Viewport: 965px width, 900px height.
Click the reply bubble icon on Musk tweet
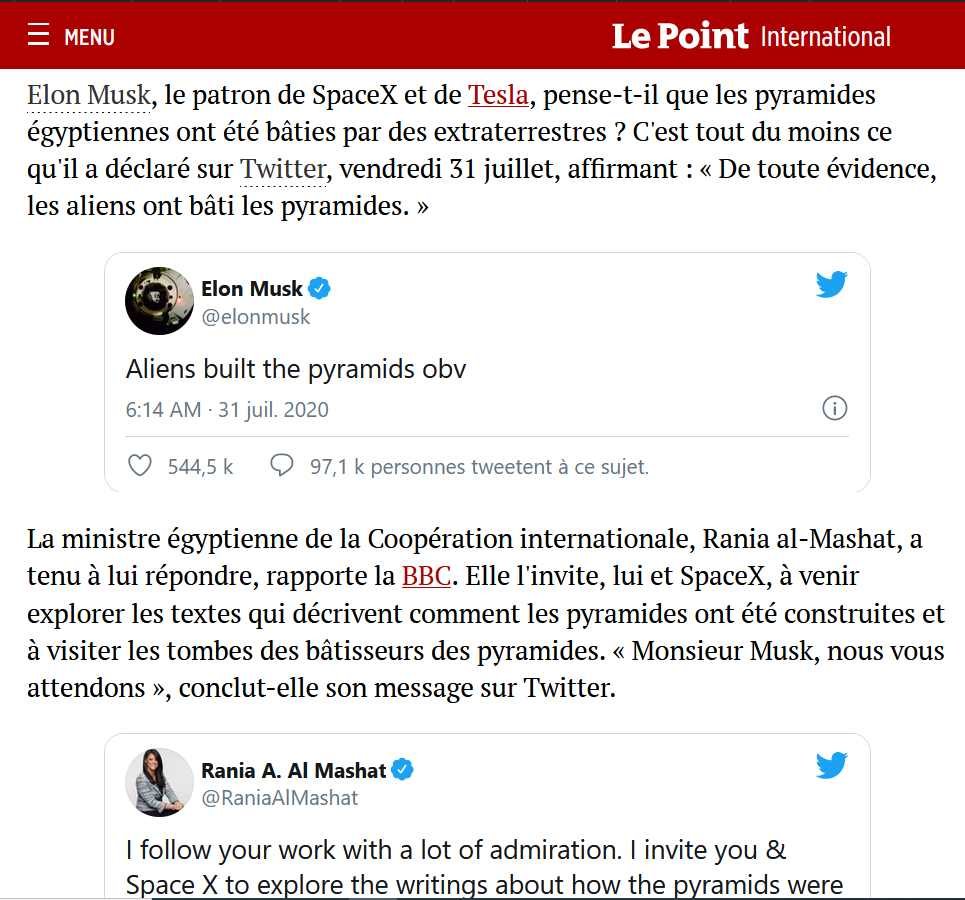[282, 466]
